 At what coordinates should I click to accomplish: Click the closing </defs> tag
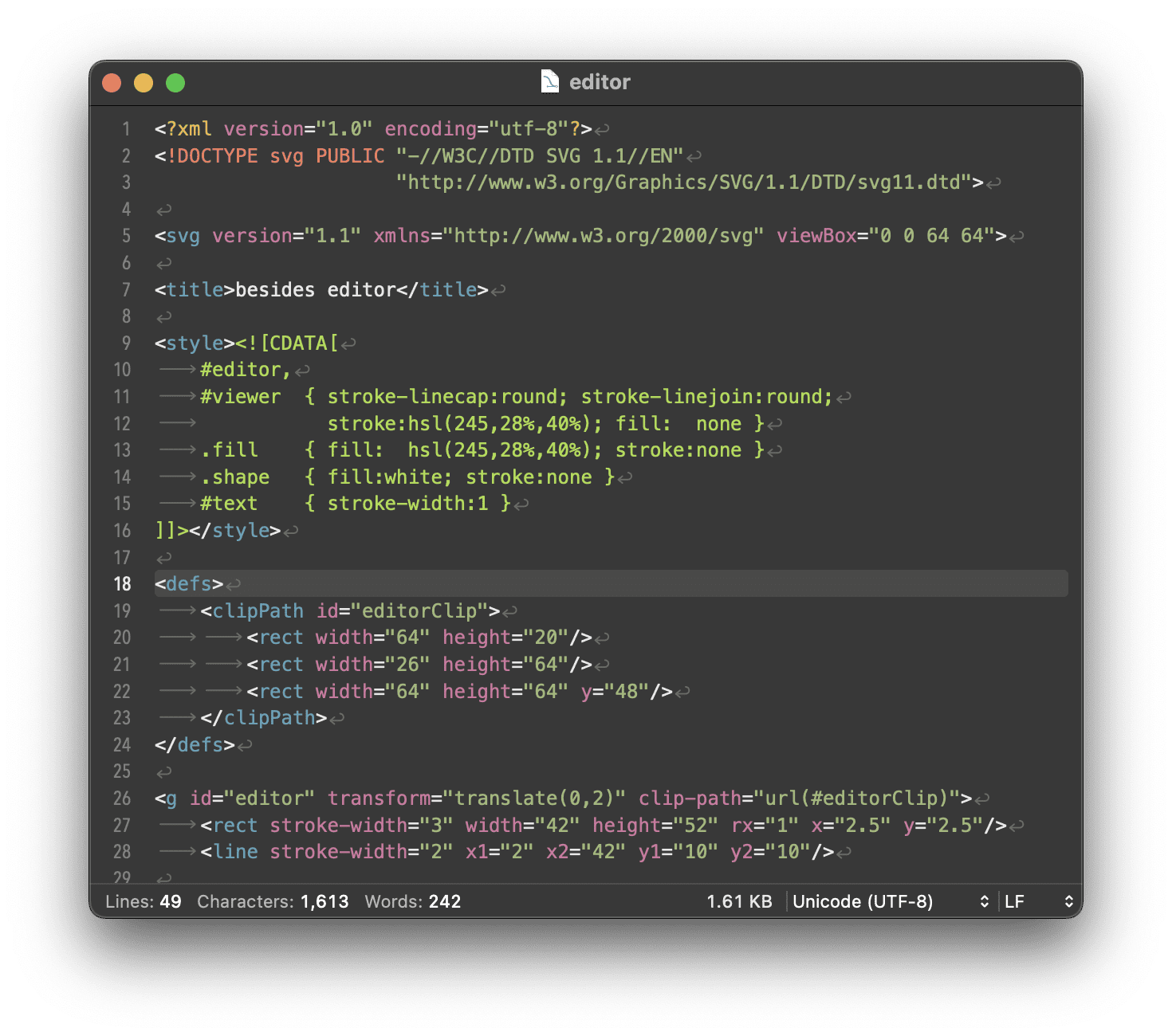[195, 745]
